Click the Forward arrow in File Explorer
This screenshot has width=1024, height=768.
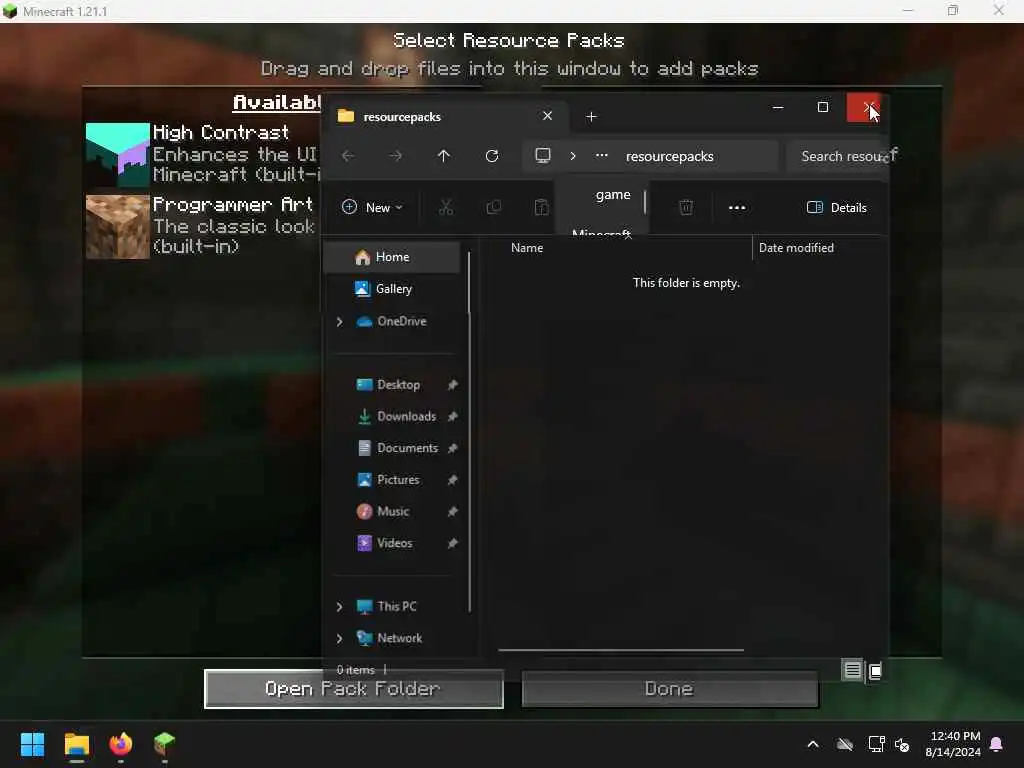click(x=396, y=156)
